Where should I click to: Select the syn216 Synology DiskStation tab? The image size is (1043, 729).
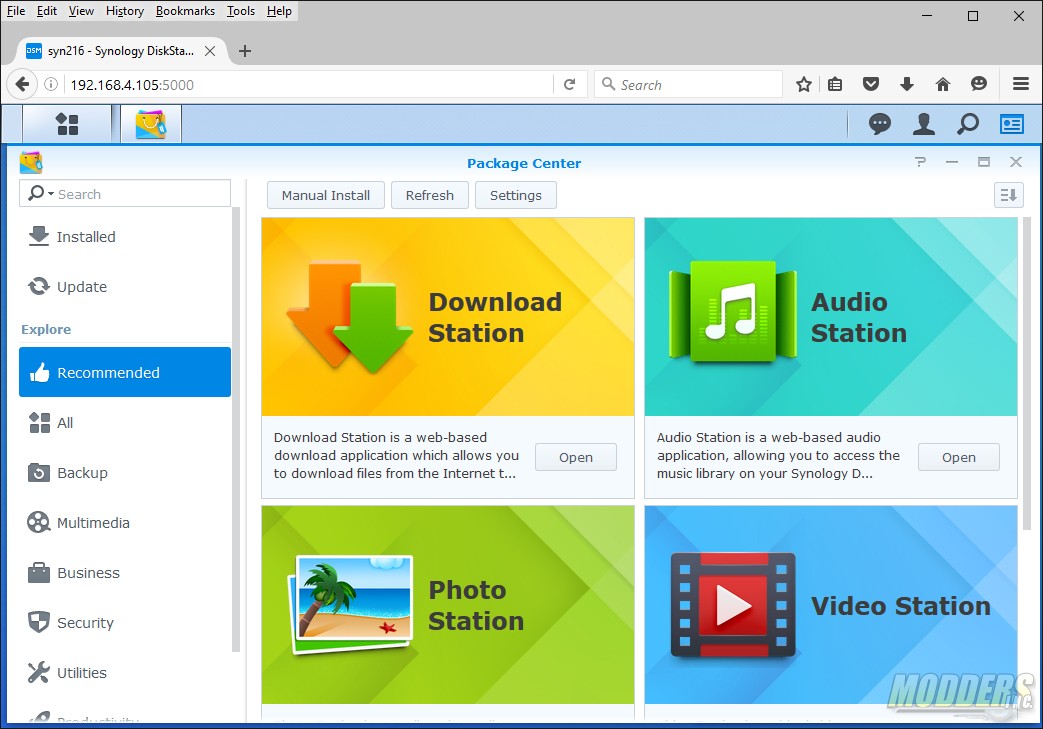tap(121, 51)
